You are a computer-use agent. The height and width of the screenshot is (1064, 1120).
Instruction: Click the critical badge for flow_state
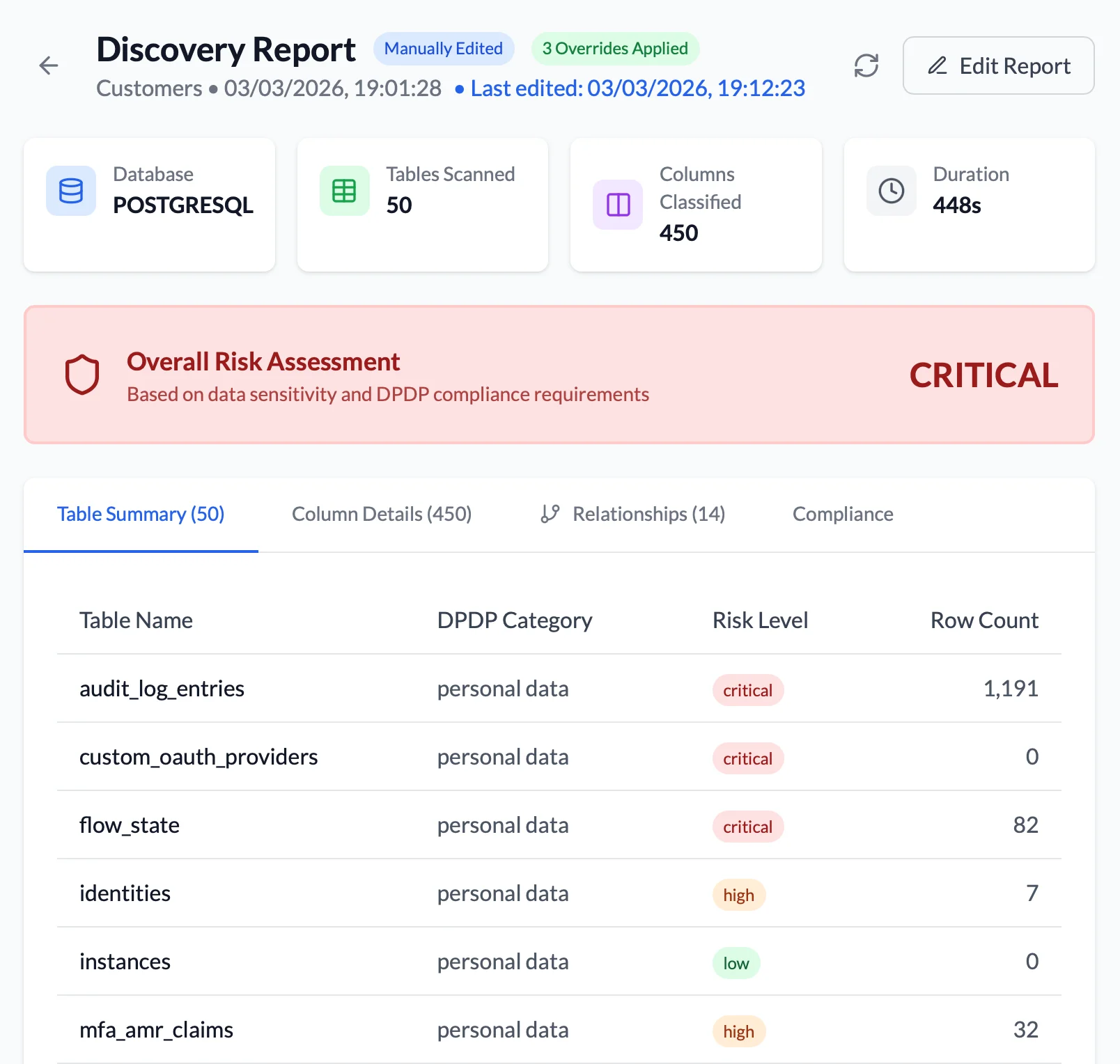tap(748, 827)
